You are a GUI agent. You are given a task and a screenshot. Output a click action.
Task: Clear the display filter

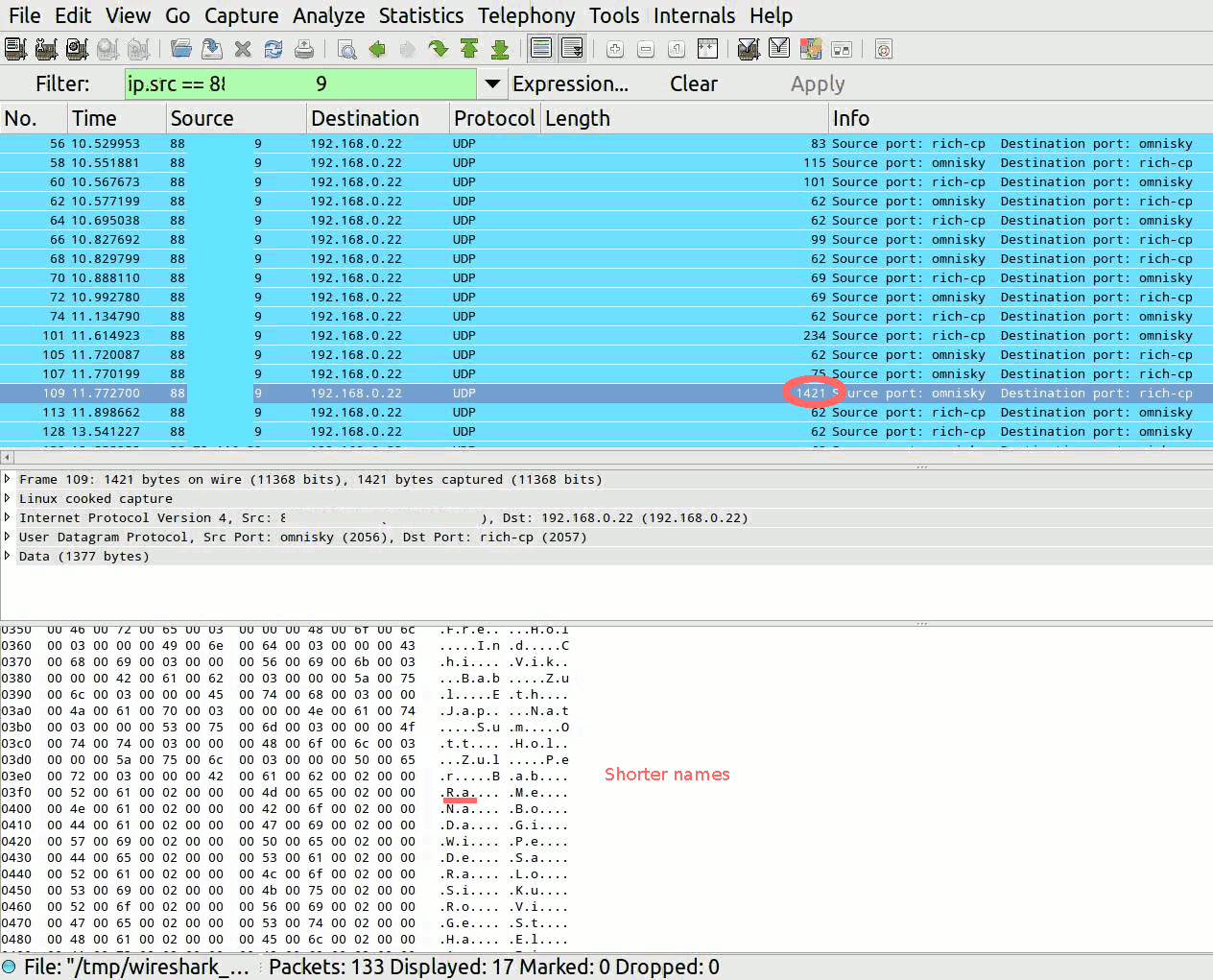693,84
